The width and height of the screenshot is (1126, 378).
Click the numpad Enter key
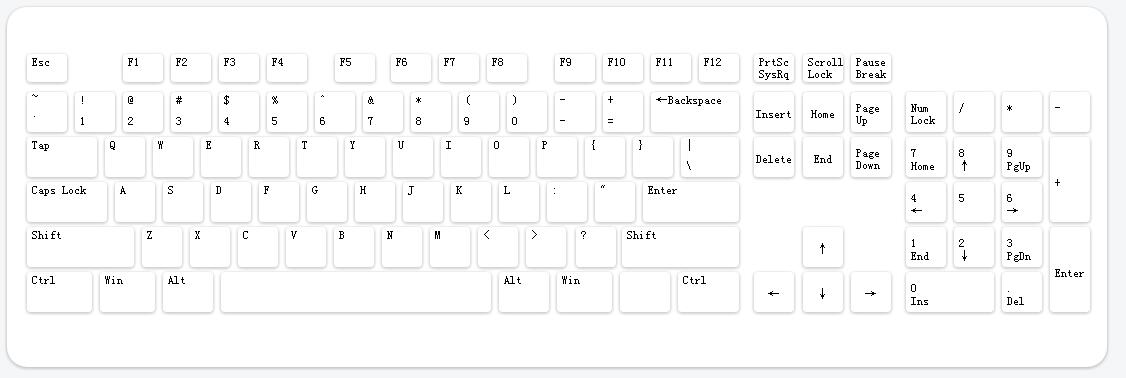tap(1069, 269)
